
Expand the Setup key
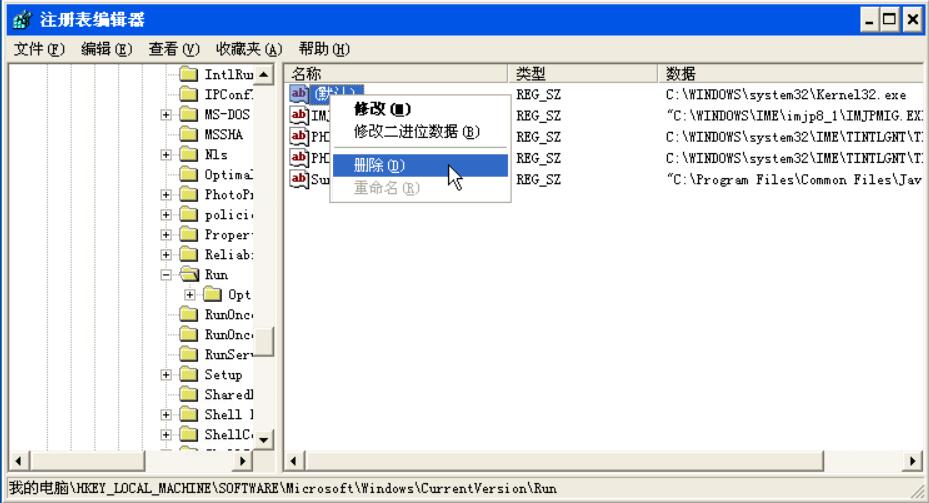pos(166,374)
